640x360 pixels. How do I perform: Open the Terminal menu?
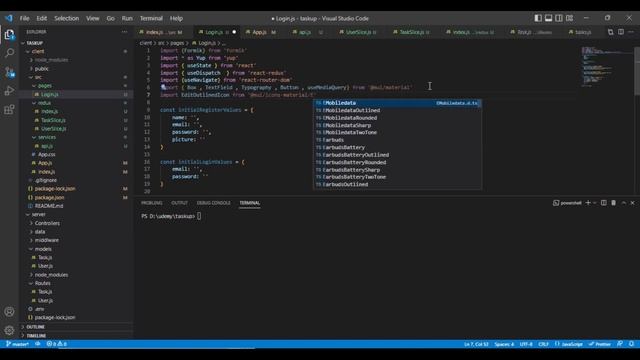151,18
